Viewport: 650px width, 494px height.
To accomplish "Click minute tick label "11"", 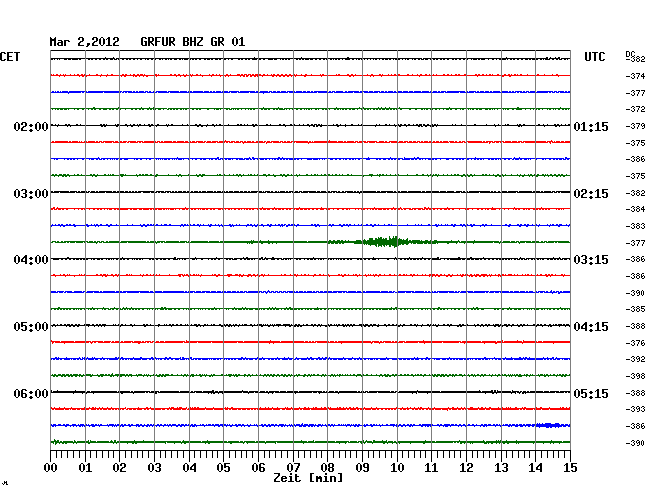I will coord(431,467).
